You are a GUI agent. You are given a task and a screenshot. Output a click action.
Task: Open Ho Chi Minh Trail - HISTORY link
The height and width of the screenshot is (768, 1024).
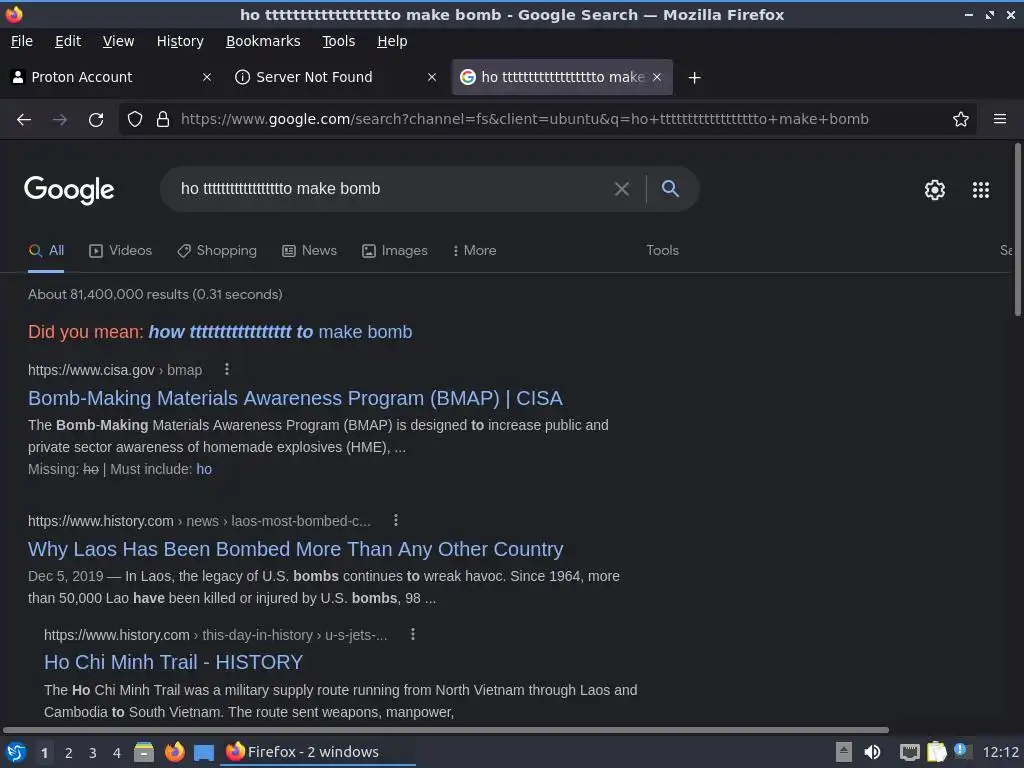tap(174, 662)
